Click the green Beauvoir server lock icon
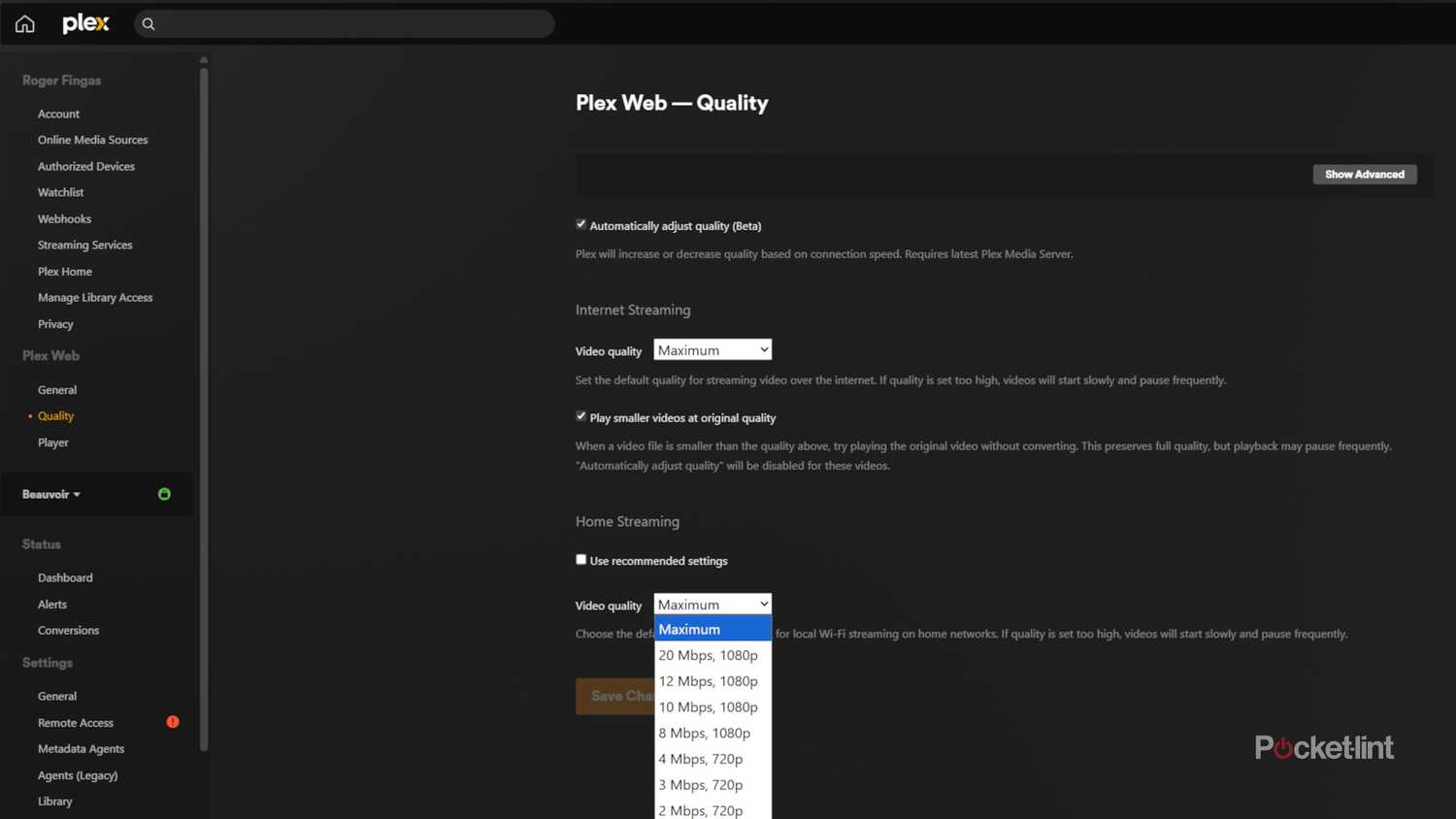 click(x=164, y=494)
